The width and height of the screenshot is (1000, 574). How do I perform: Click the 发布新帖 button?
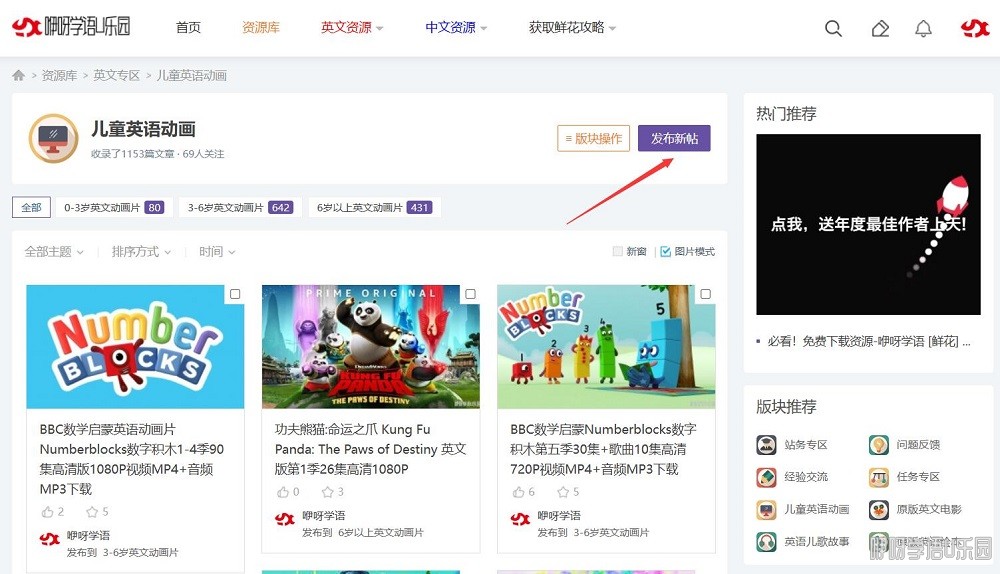674,139
